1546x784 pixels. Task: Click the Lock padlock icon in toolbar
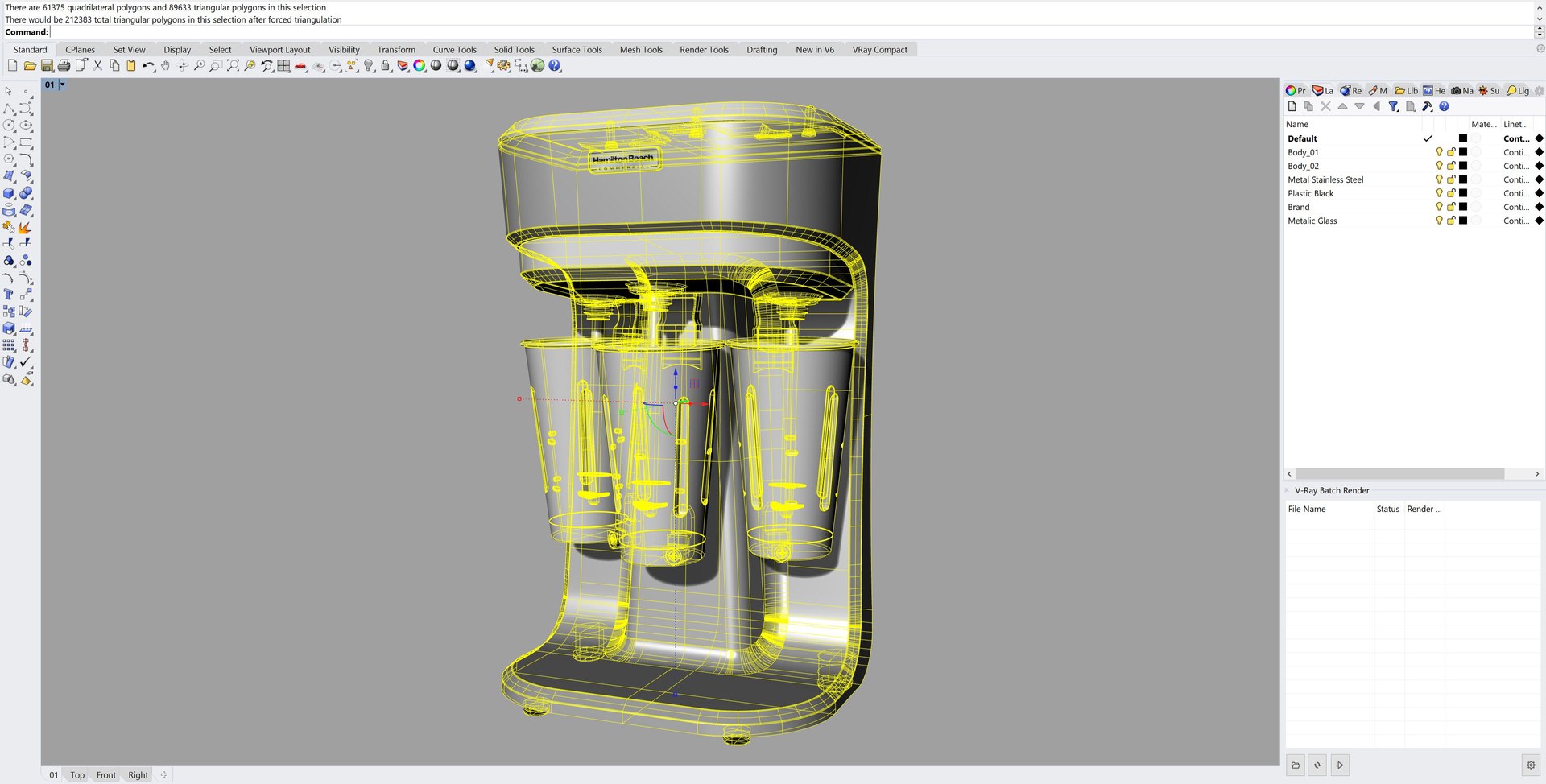[x=385, y=66]
